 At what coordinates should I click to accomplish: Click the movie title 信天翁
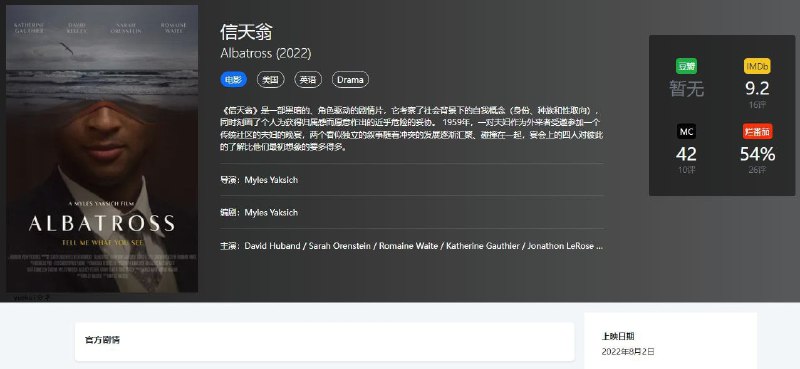coord(246,32)
